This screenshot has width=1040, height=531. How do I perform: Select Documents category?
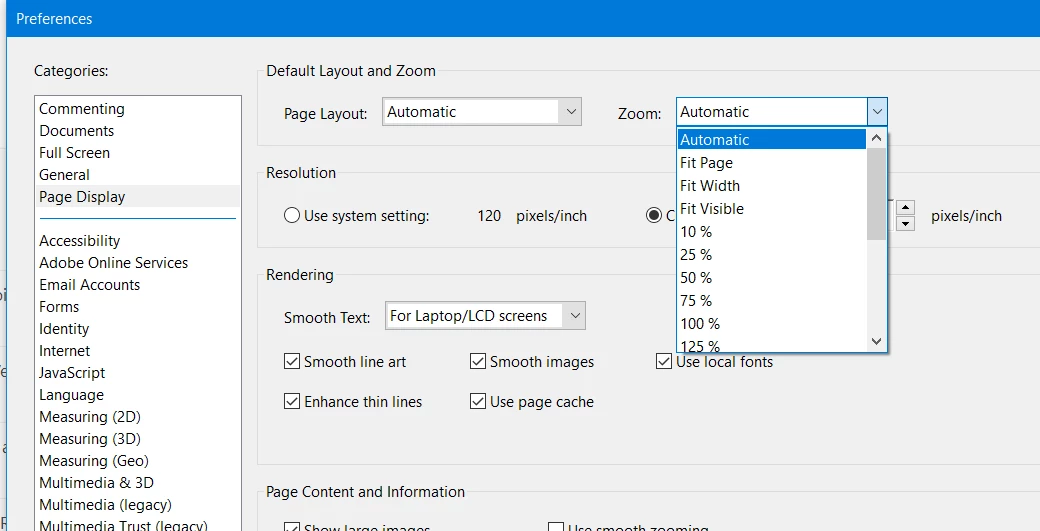76,131
